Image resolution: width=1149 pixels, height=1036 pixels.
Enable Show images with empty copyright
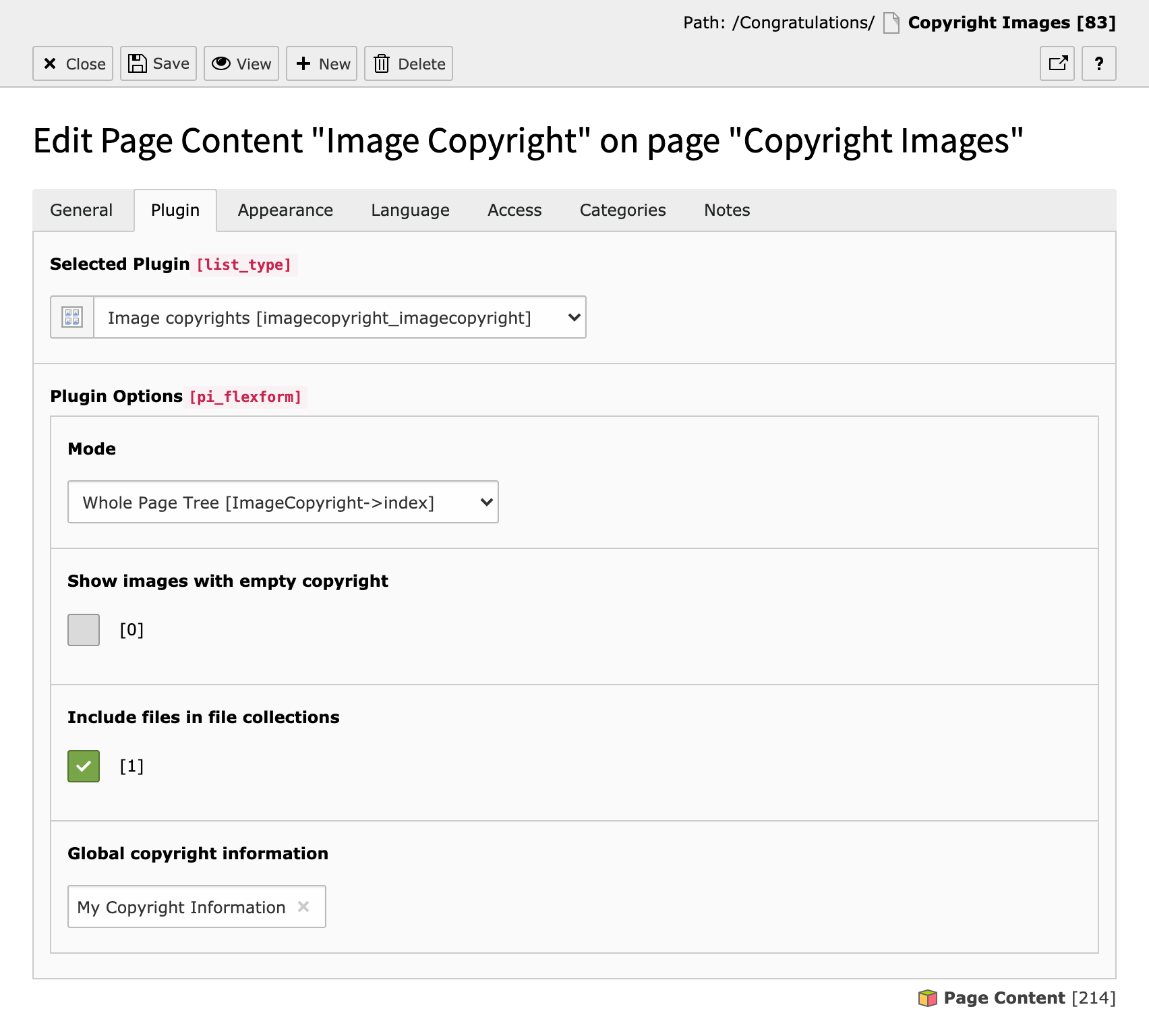point(84,630)
